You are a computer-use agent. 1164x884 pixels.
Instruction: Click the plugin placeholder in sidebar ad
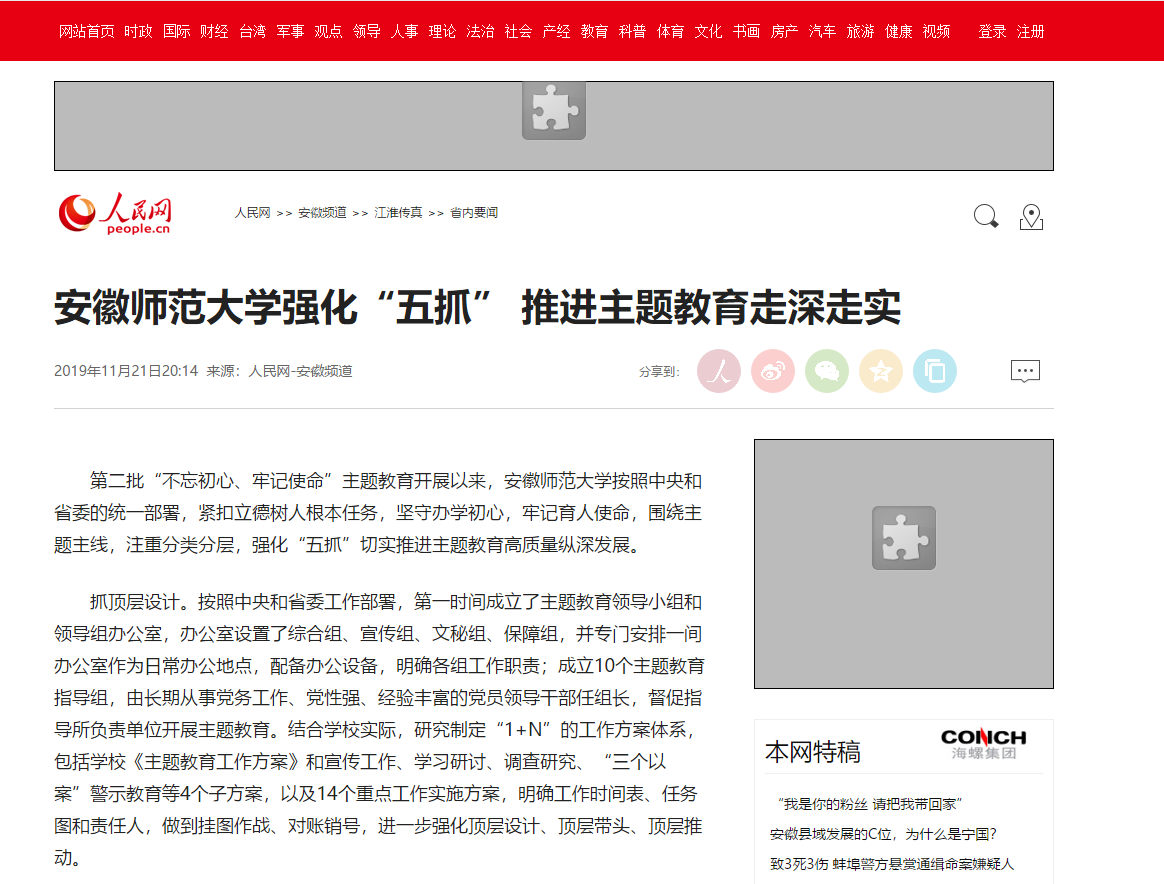(903, 538)
